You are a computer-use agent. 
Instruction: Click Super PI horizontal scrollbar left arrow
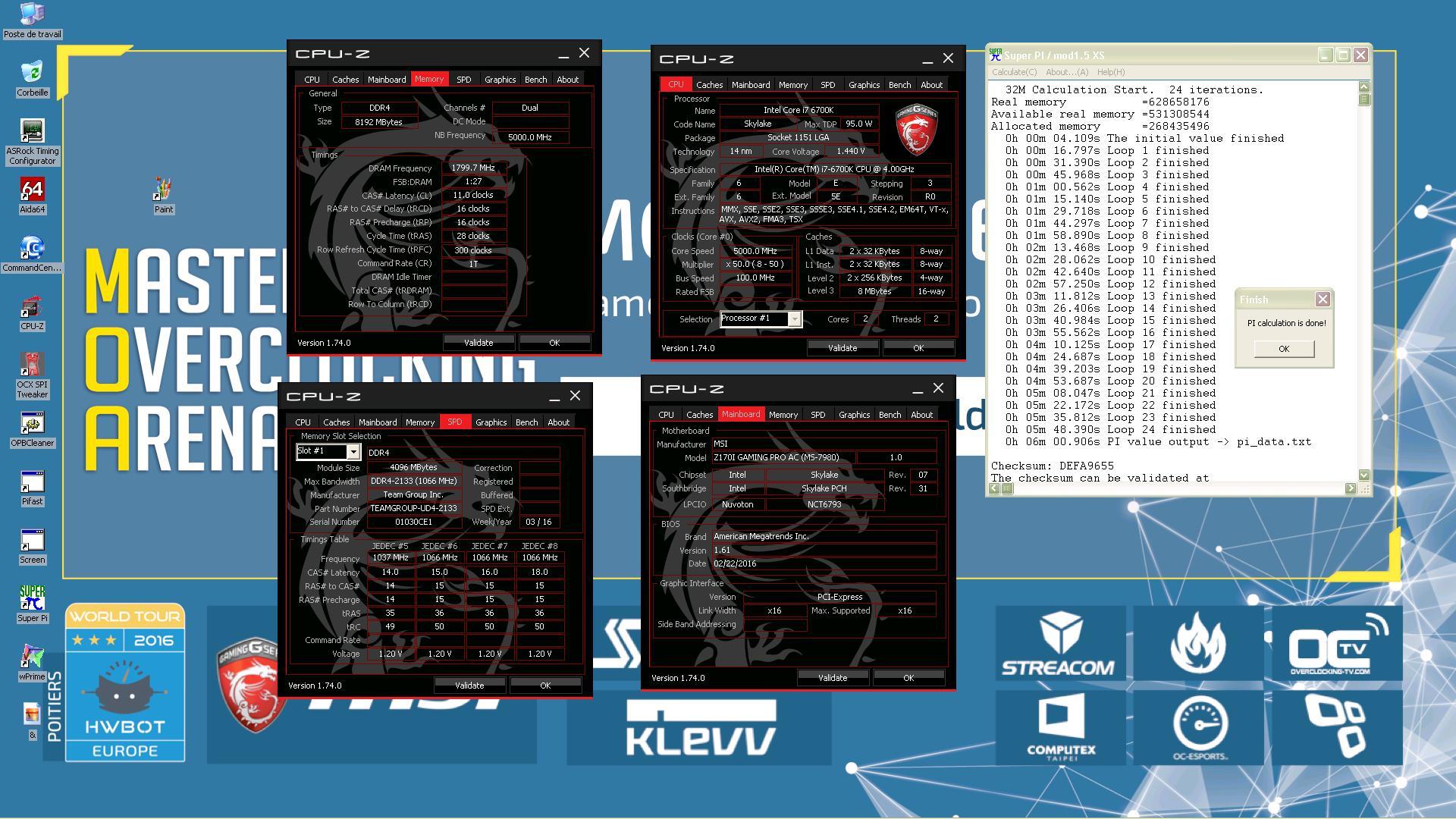point(994,488)
